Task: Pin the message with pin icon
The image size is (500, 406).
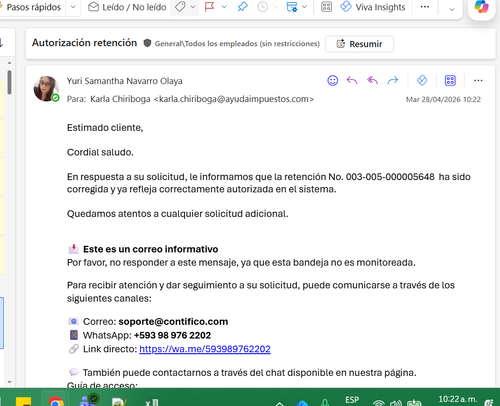Action: coord(242,7)
